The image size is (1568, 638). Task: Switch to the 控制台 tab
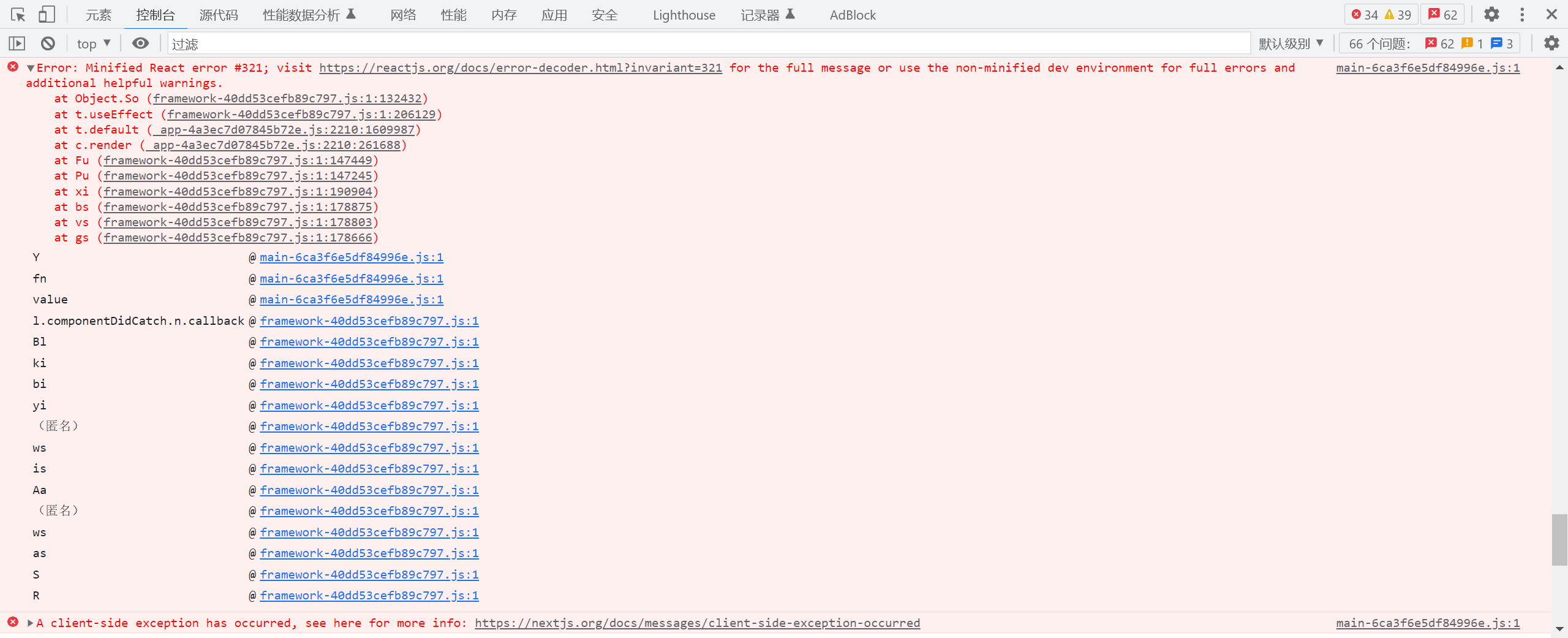tap(156, 15)
